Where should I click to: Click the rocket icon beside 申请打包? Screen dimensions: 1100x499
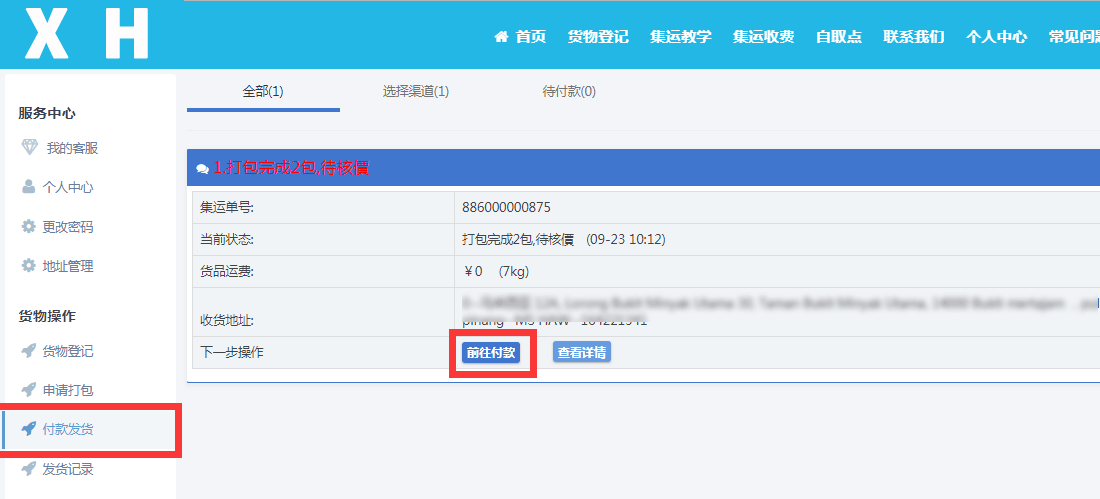click(x=29, y=390)
